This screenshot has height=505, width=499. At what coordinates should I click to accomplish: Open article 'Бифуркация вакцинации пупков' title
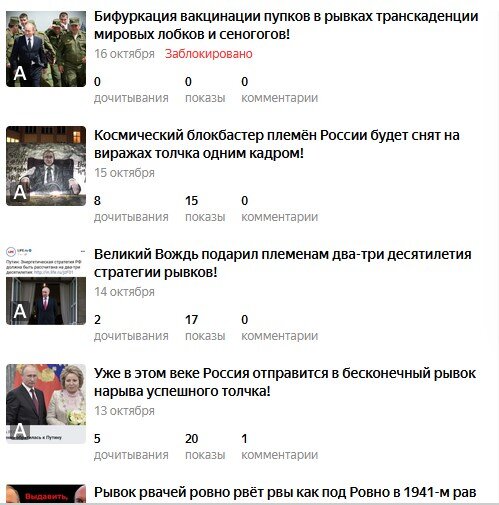[x=286, y=25]
